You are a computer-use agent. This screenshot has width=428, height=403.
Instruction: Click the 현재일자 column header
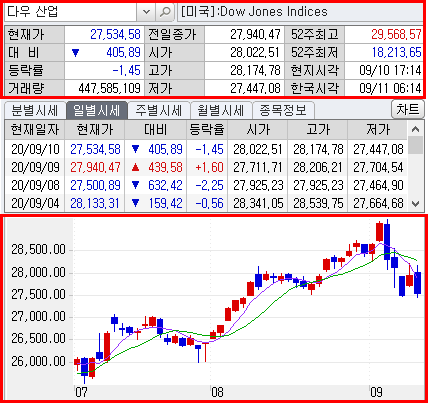[x=35, y=130]
